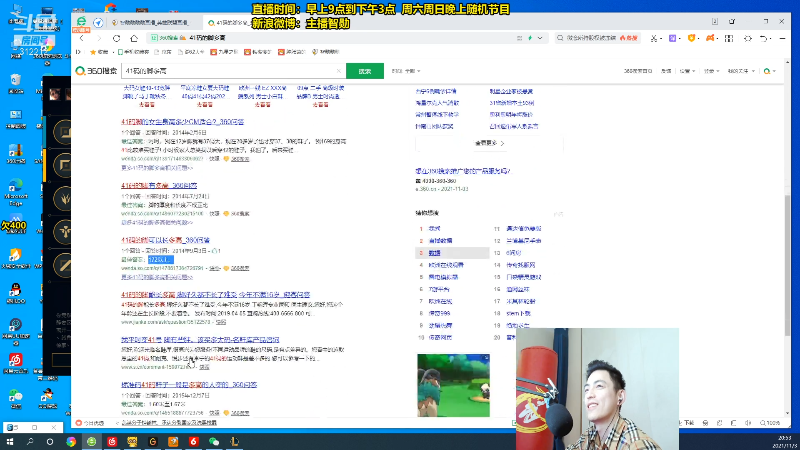The image size is (800, 450).
Task: Toggle the mute speaker icon in status bar
Action: (748, 423)
